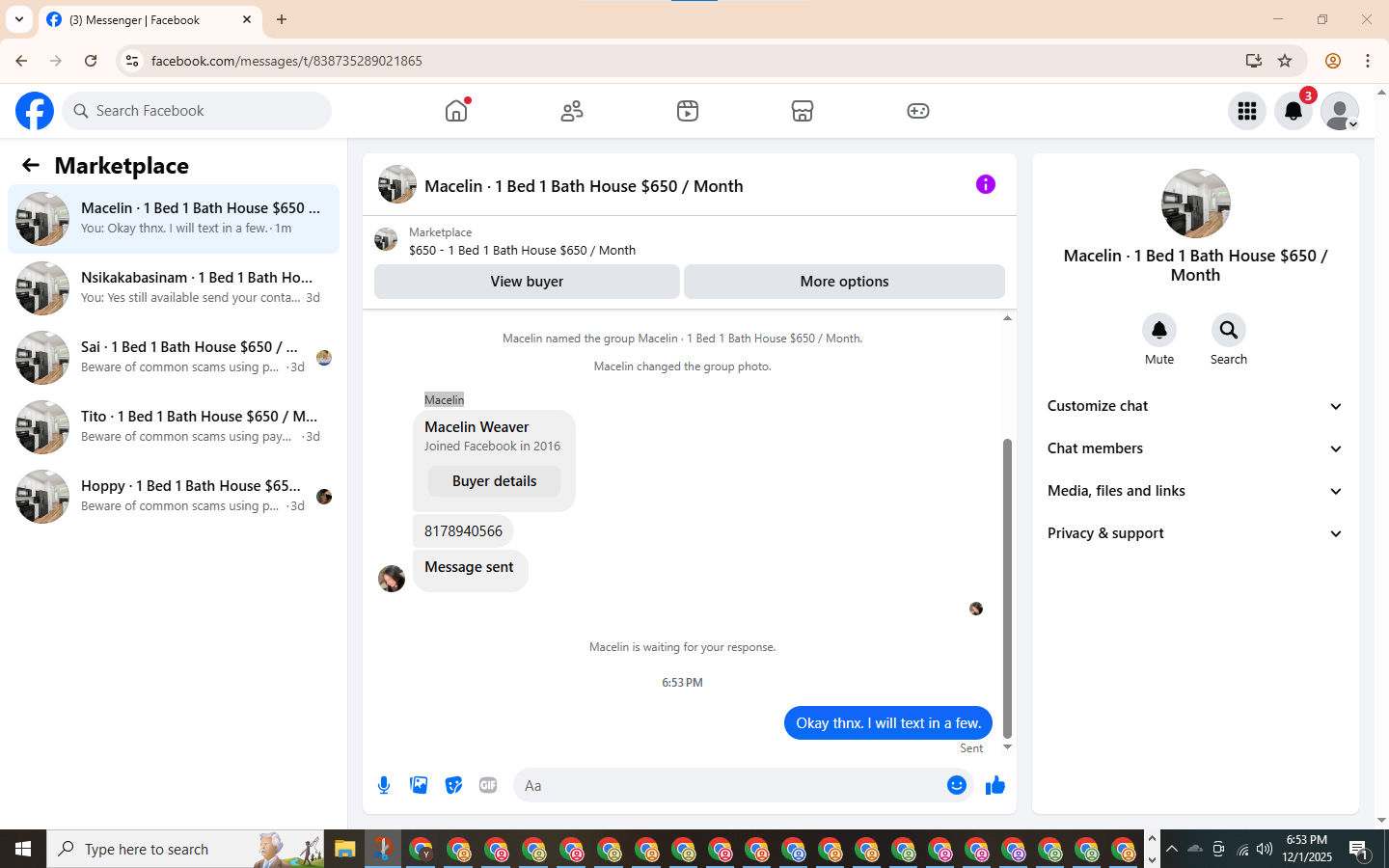Expand the Customize chat section
Screen dimensions: 1389x868
(x=1195, y=406)
